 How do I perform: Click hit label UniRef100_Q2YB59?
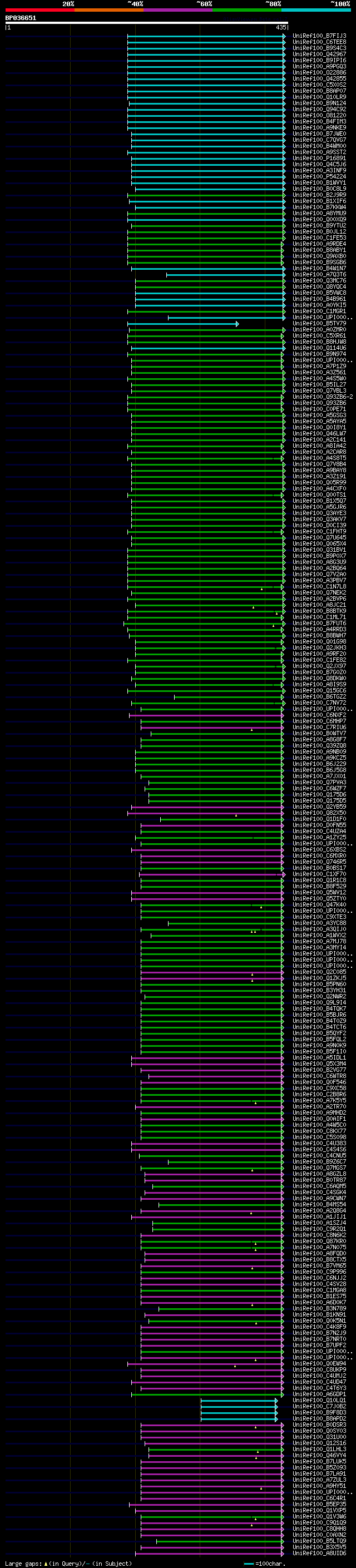(319, 807)
